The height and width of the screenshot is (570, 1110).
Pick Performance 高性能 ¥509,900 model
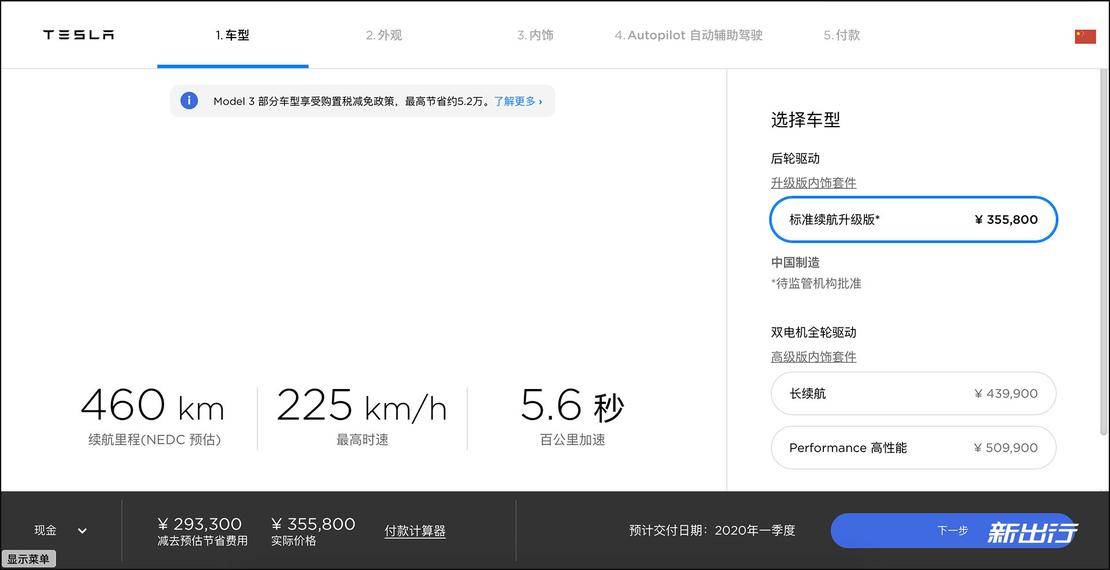913,448
